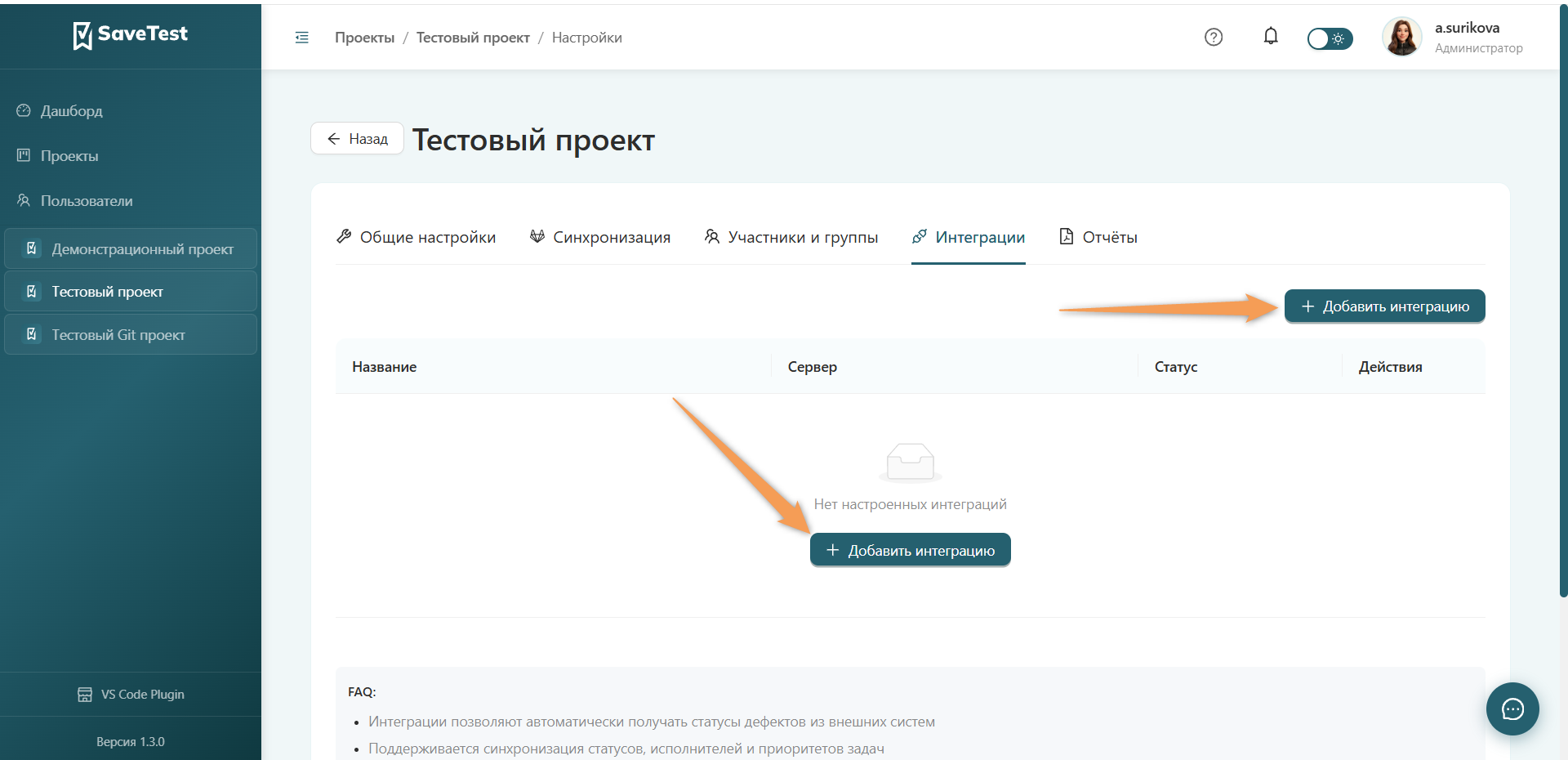The width and height of the screenshot is (1568, 760).
Task: Click Пользователи people icon
Action: pyautogui.click(x=24, y=200)
